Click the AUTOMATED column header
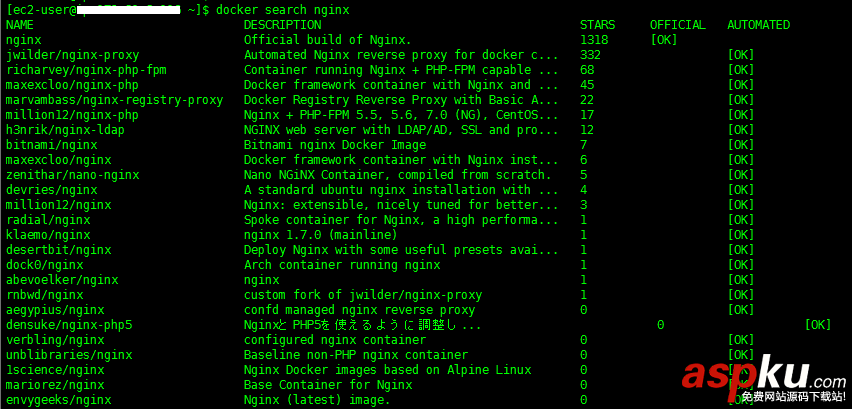Image resolution: width=852 pixels, height=409 pixels. [x=758, y=25]
